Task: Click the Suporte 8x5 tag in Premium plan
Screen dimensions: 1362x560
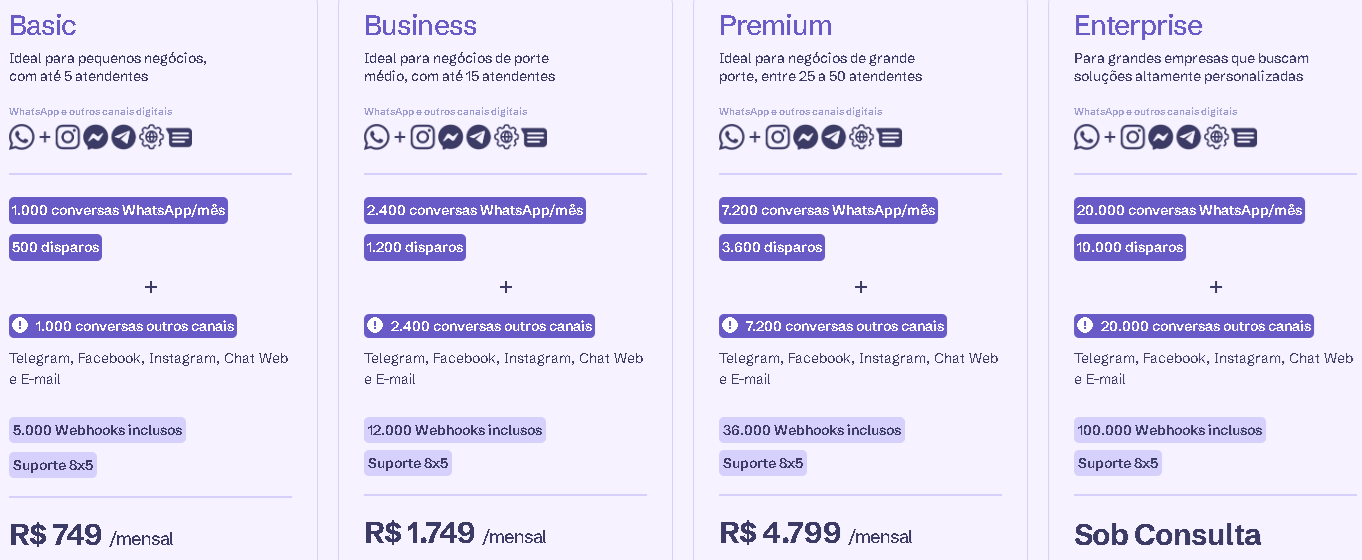Action: pos(763,463)
